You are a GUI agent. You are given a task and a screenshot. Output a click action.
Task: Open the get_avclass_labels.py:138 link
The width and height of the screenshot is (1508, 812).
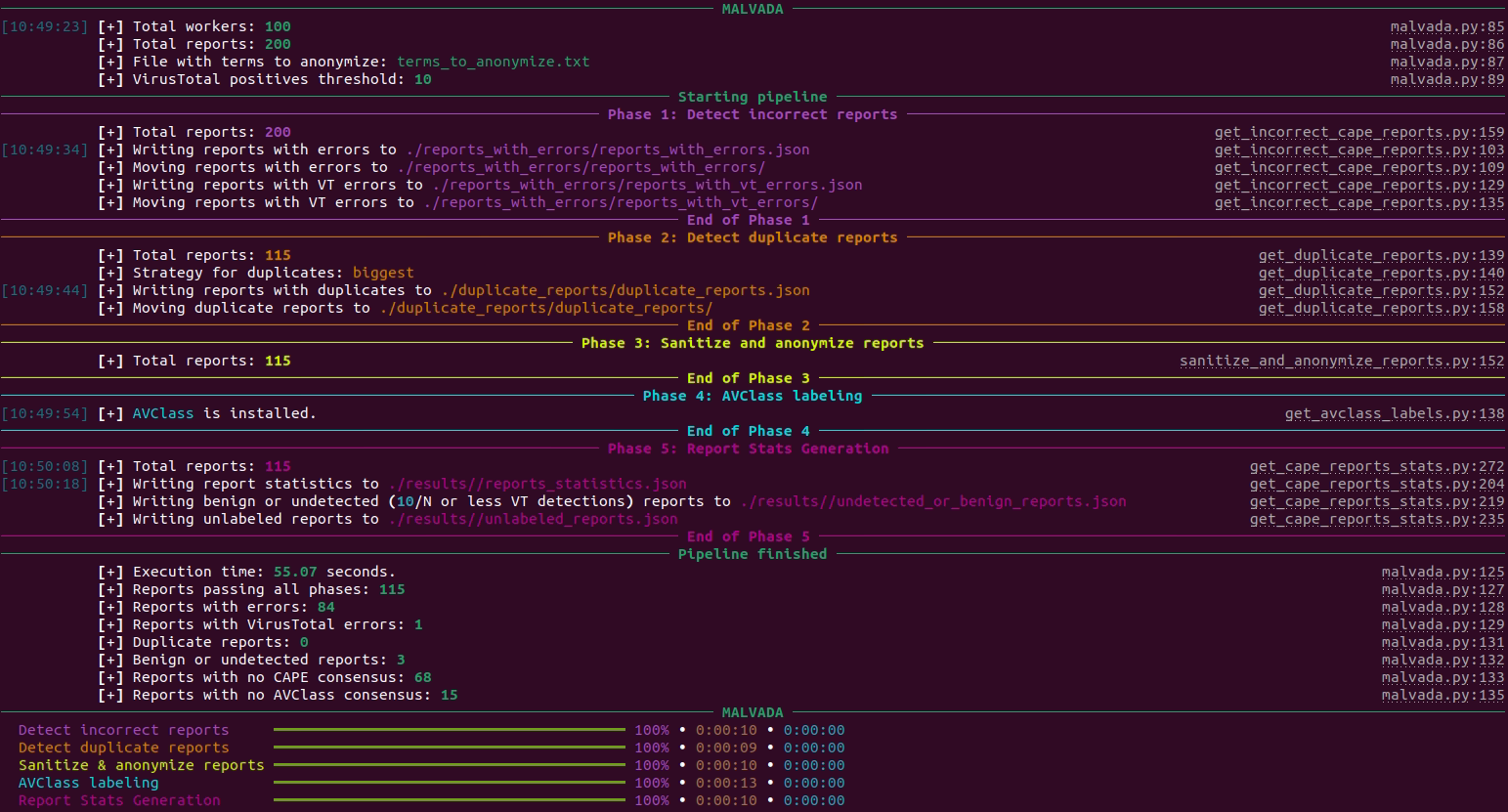coord(1395,413)
